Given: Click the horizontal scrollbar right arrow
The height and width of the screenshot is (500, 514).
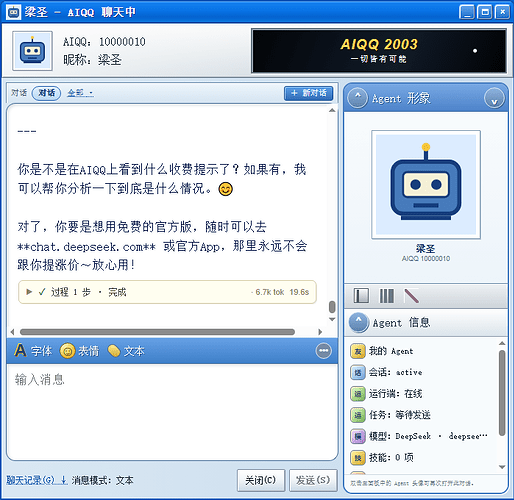Looking at the screenshot, I should [320, 332].
